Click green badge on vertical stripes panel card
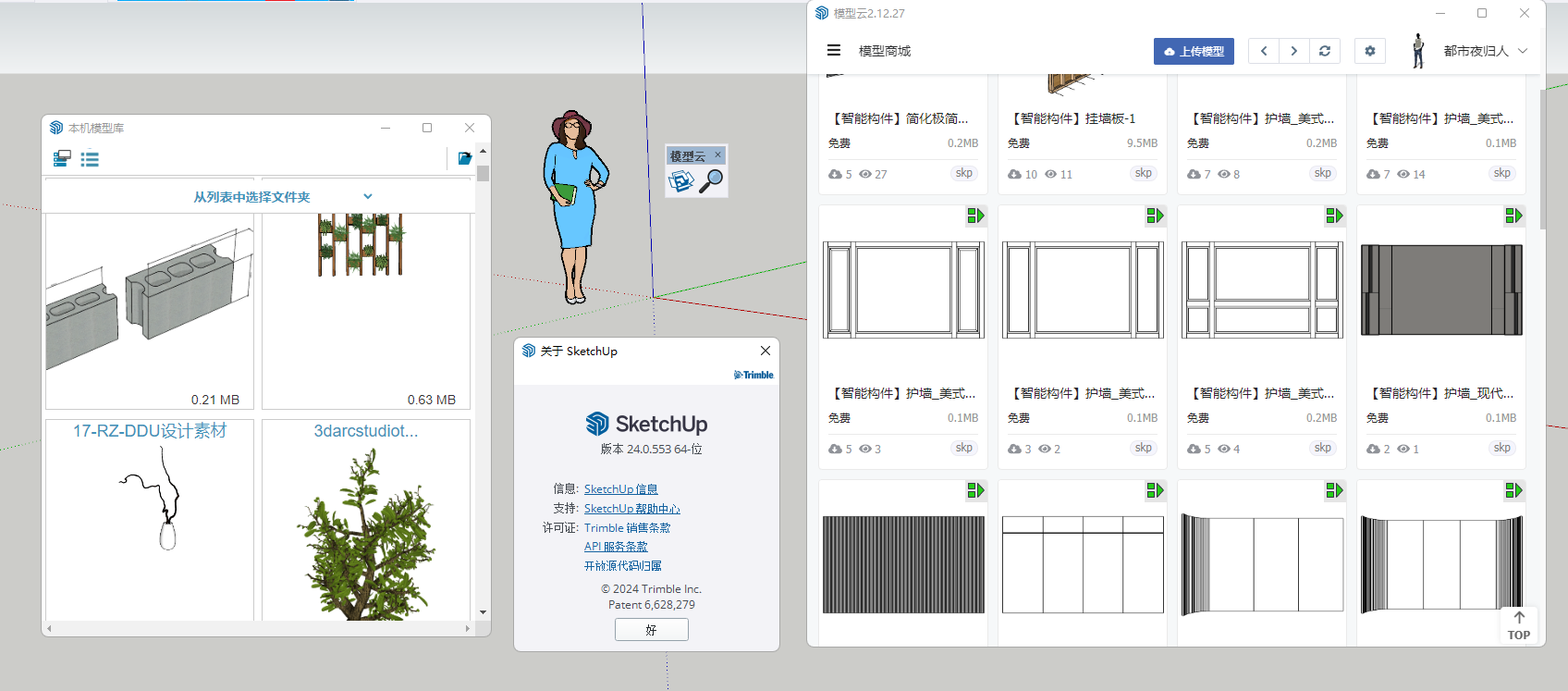Screen dimensions: 1568x691 [x=975, y=490]
